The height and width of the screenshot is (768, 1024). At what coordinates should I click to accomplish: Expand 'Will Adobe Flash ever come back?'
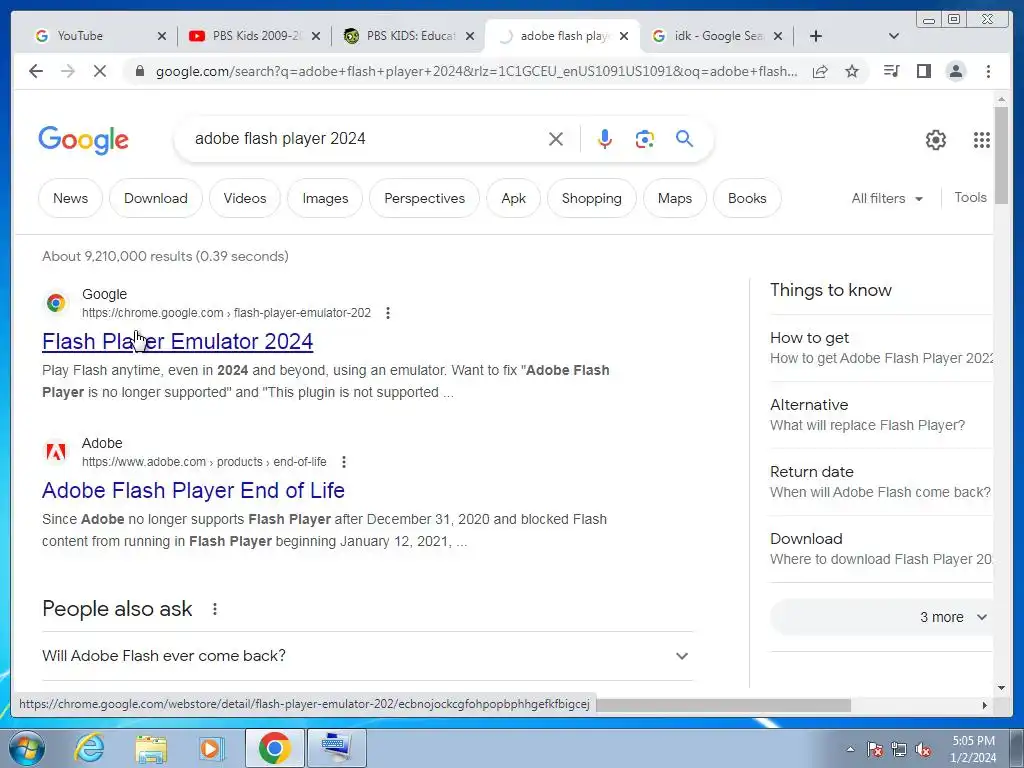tap(367, 656)
